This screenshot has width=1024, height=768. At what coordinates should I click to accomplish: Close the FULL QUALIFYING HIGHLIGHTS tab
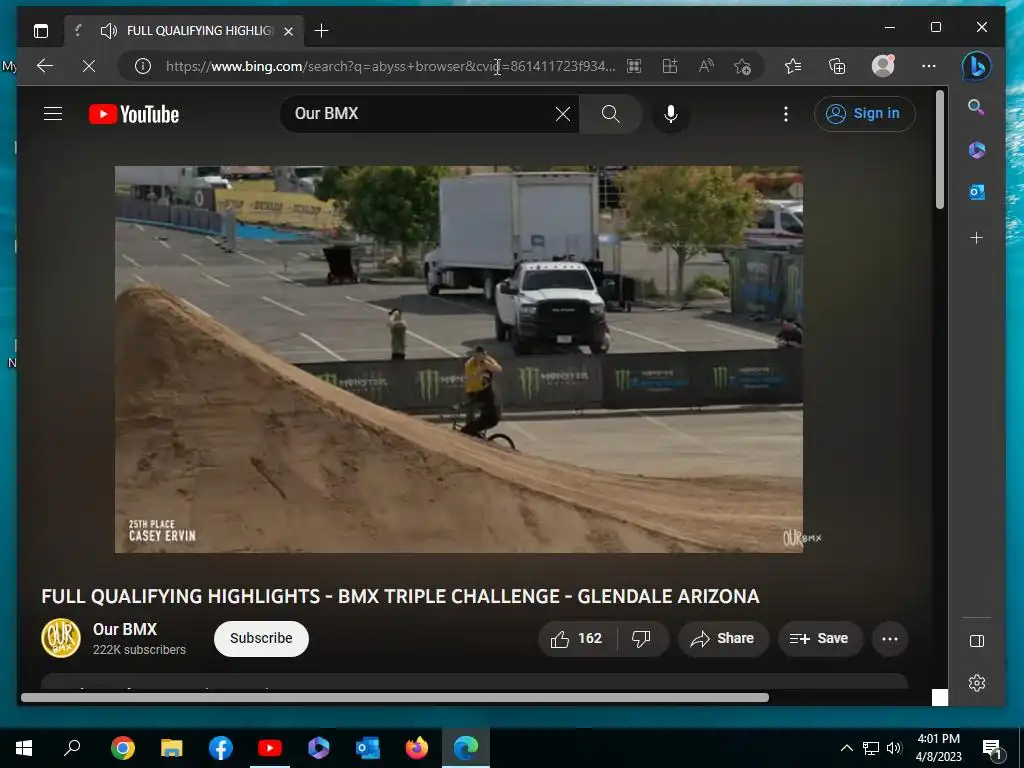(288, 31)
